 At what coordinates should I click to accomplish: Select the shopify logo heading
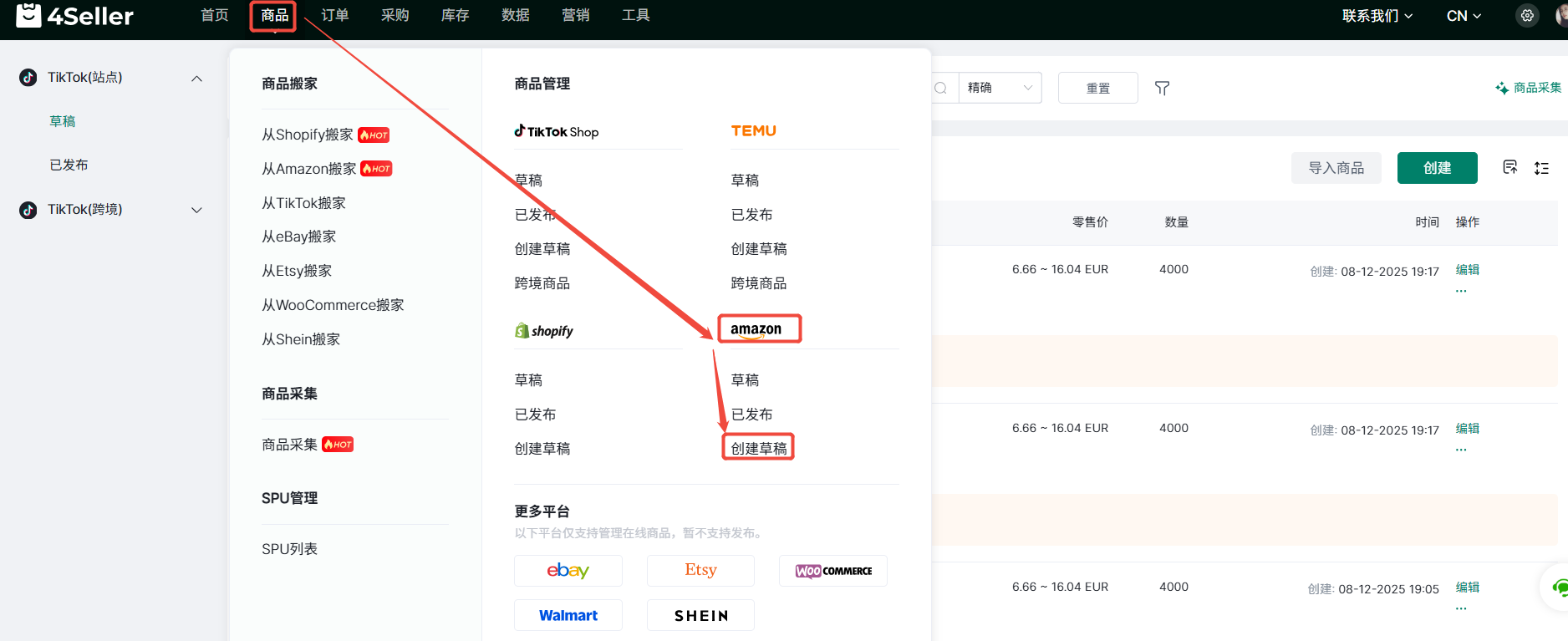pos(544,331)
